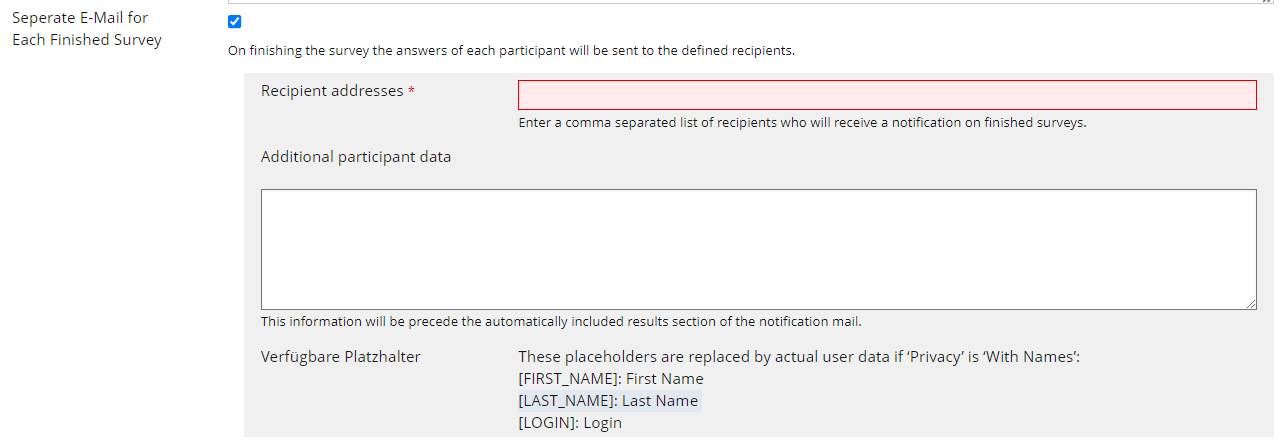Screen dimensions: 1286x446
Task: Click the [LOGIN] placeholder code
Action: click(546, 423)
